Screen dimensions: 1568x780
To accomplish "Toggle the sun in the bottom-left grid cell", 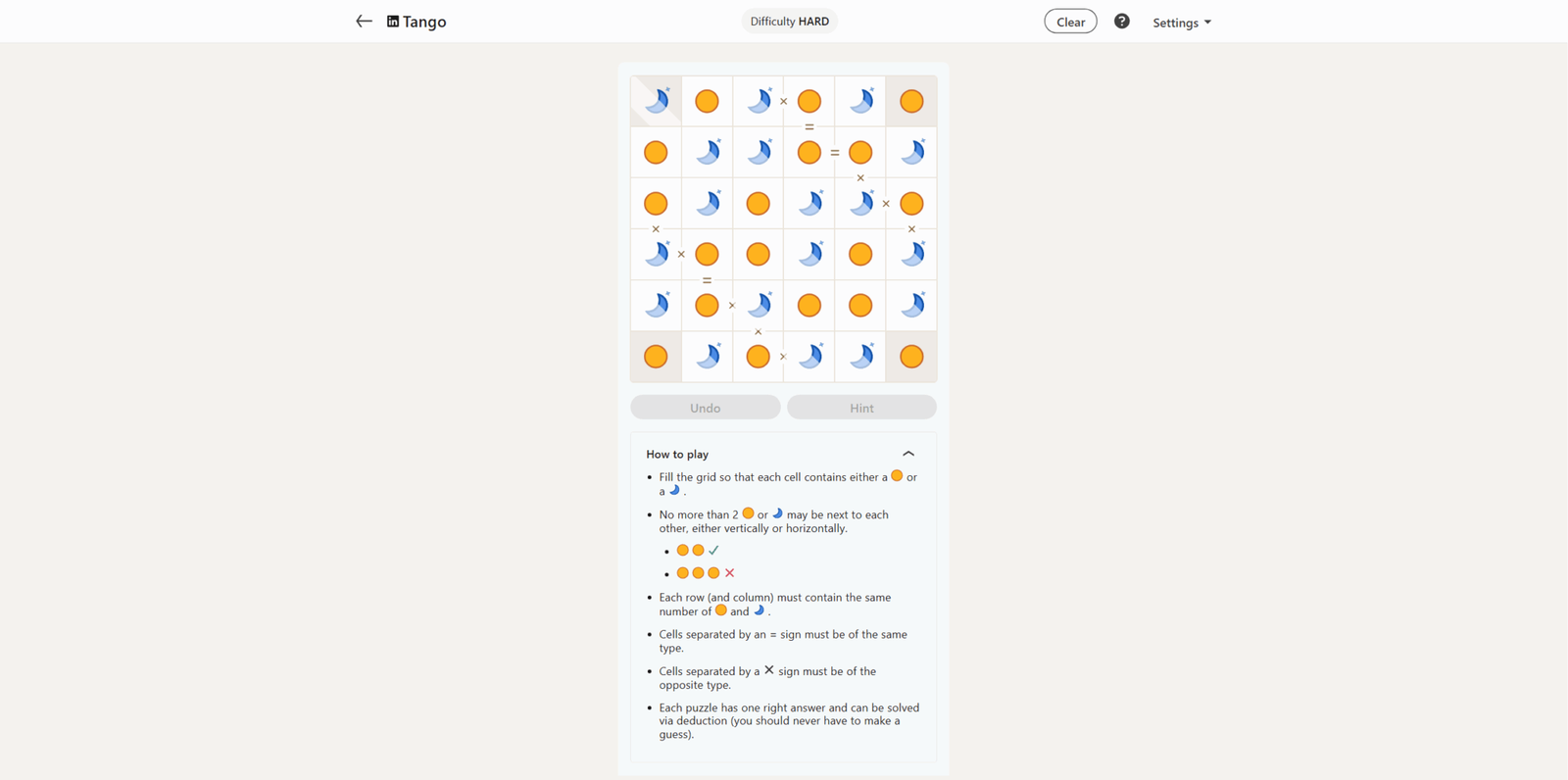I will (x=657, y=357).
